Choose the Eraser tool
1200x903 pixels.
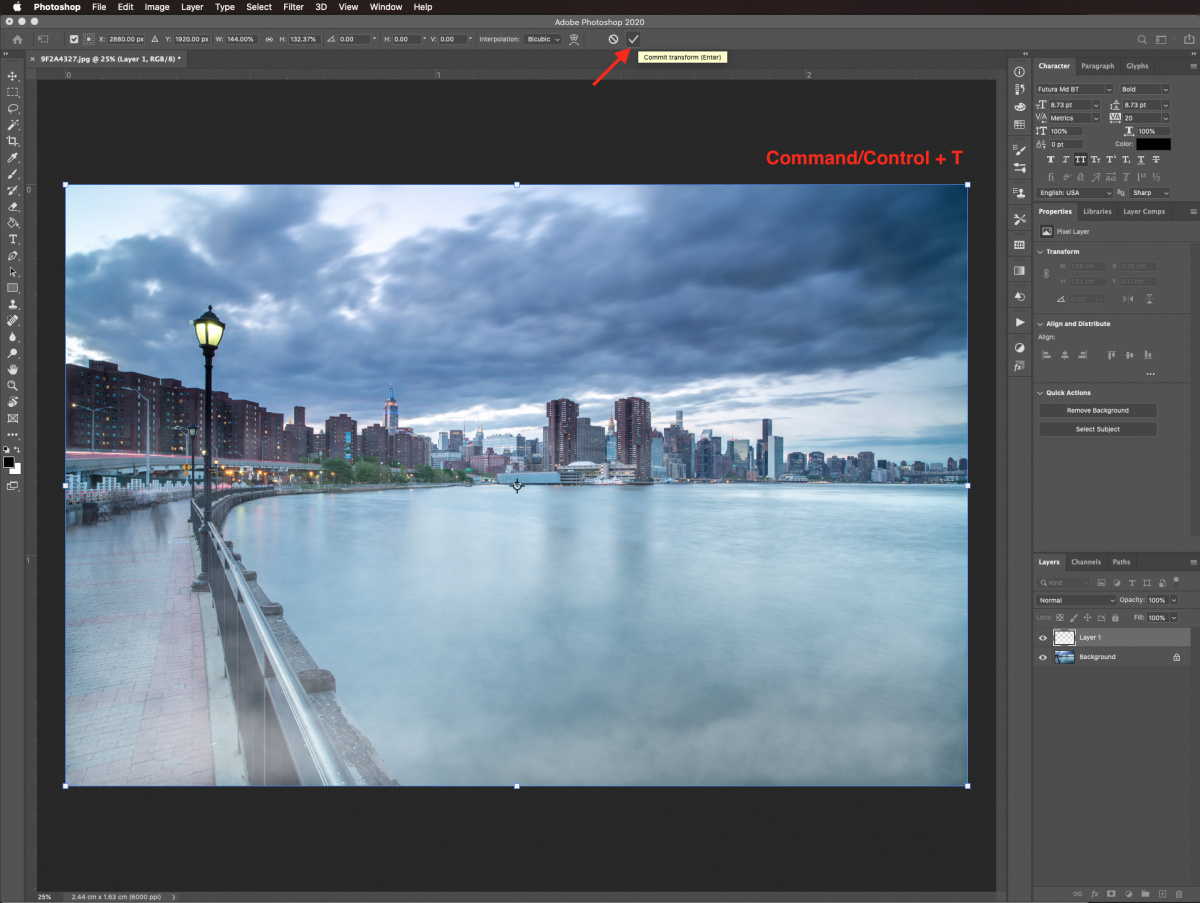pyautogui.click(x=13, y=206)
